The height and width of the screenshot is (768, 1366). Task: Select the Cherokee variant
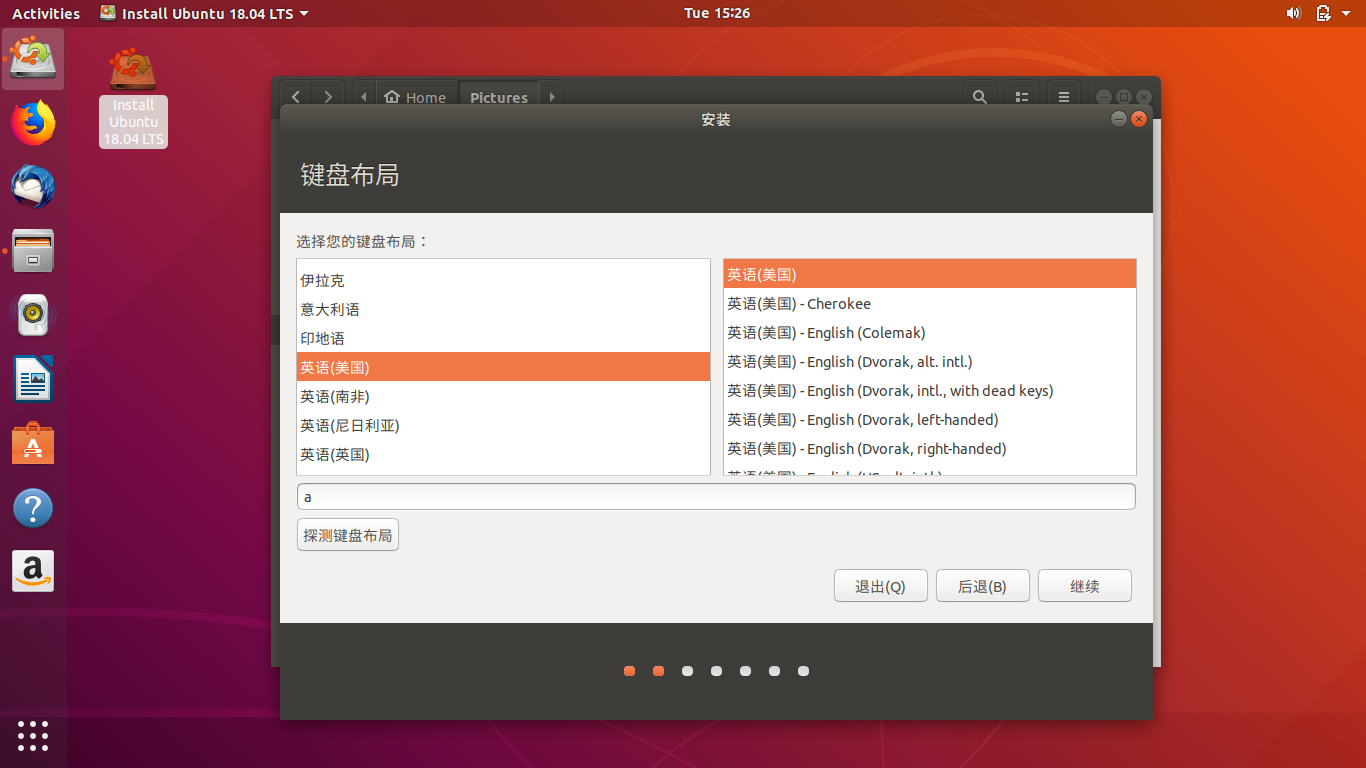[x=930, y=303]
